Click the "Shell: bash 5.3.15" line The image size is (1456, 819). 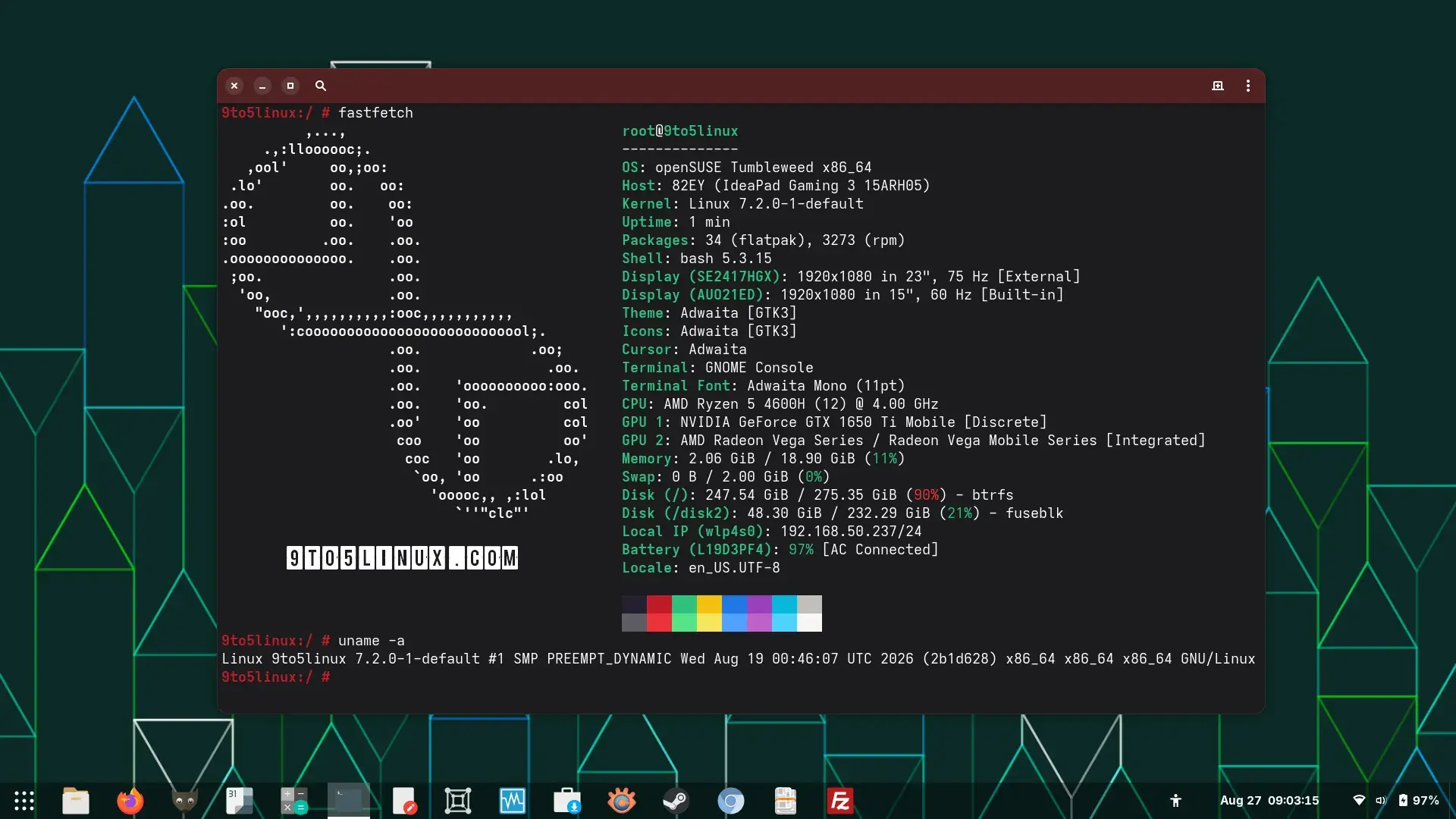pyautogui.click(x=696, y=259)
